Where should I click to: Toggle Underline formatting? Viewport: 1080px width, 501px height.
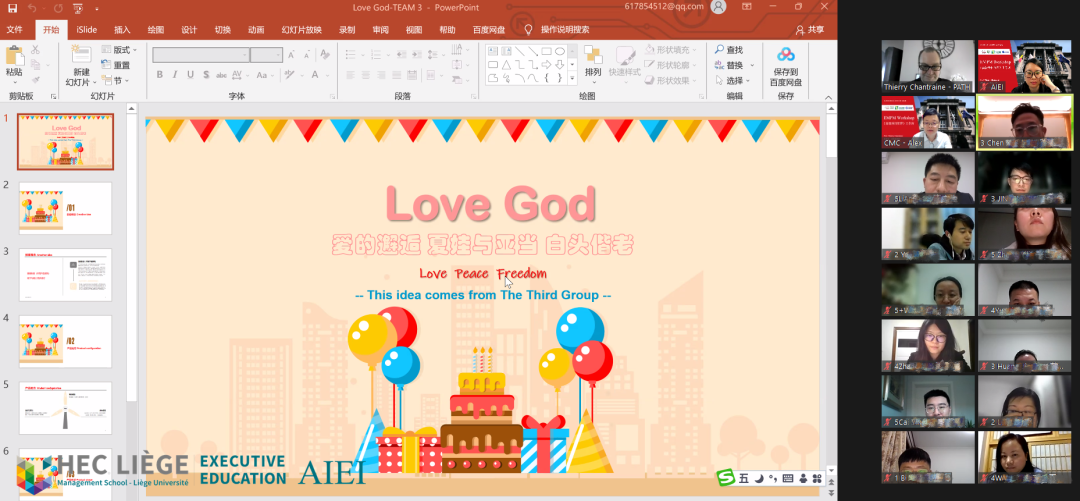pos(190,74)
